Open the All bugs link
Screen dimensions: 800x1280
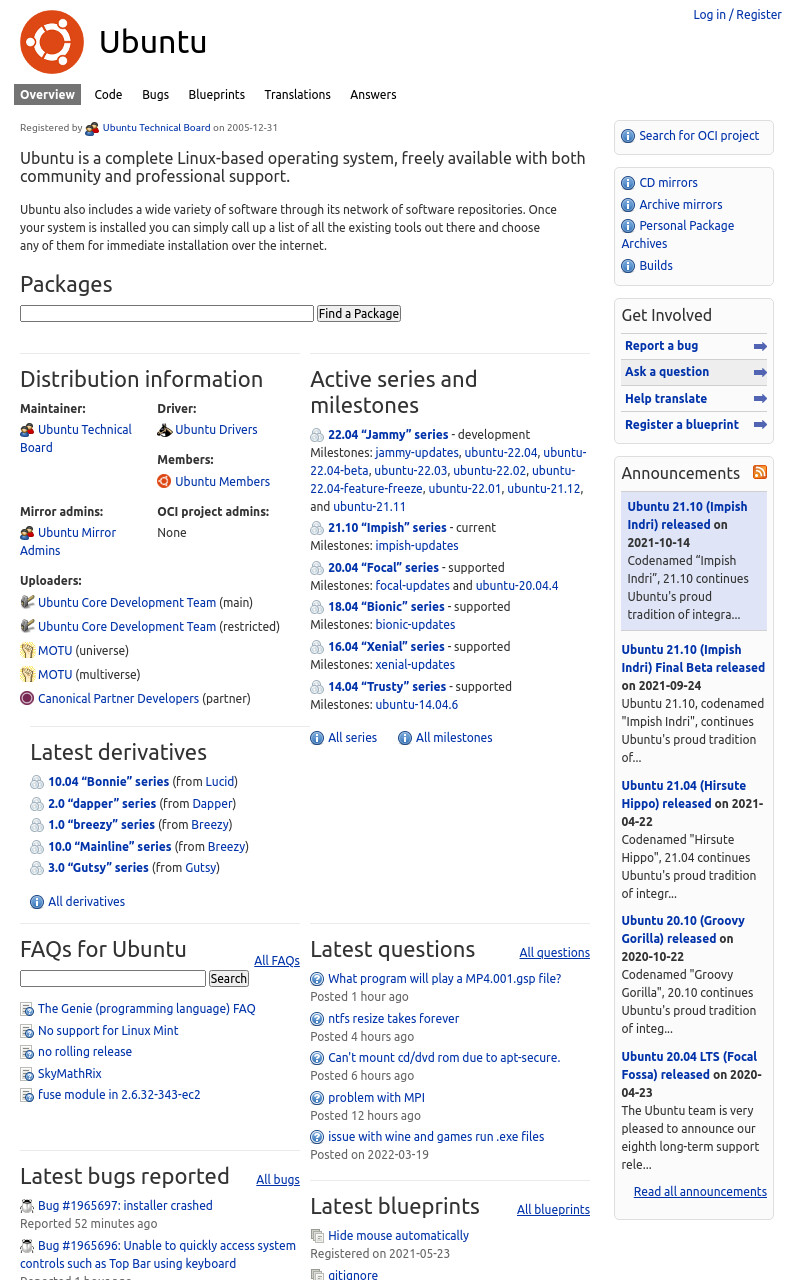(x=278, y=1180)
